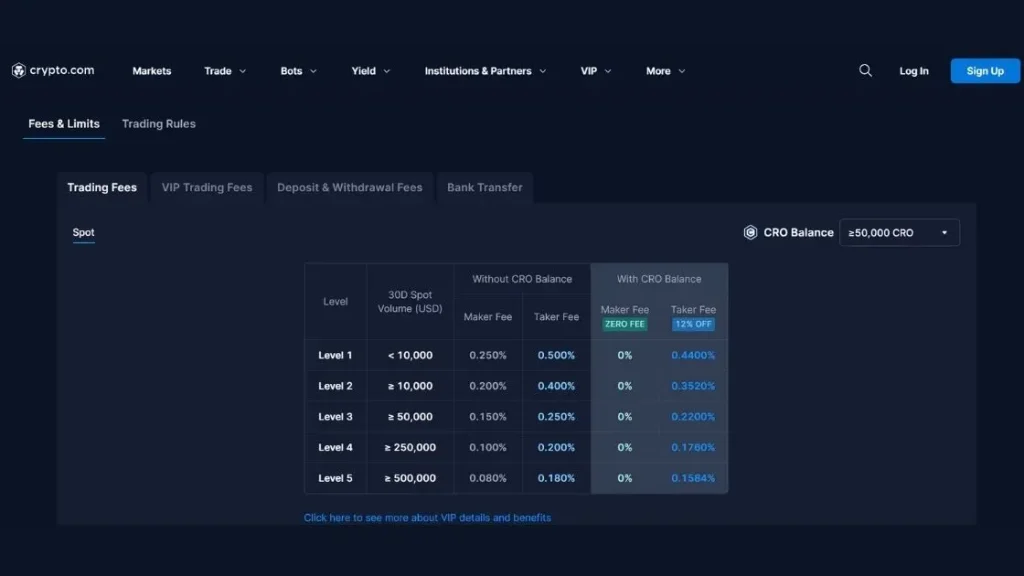
Task: Open the Markets page
Action: [151, 71]
